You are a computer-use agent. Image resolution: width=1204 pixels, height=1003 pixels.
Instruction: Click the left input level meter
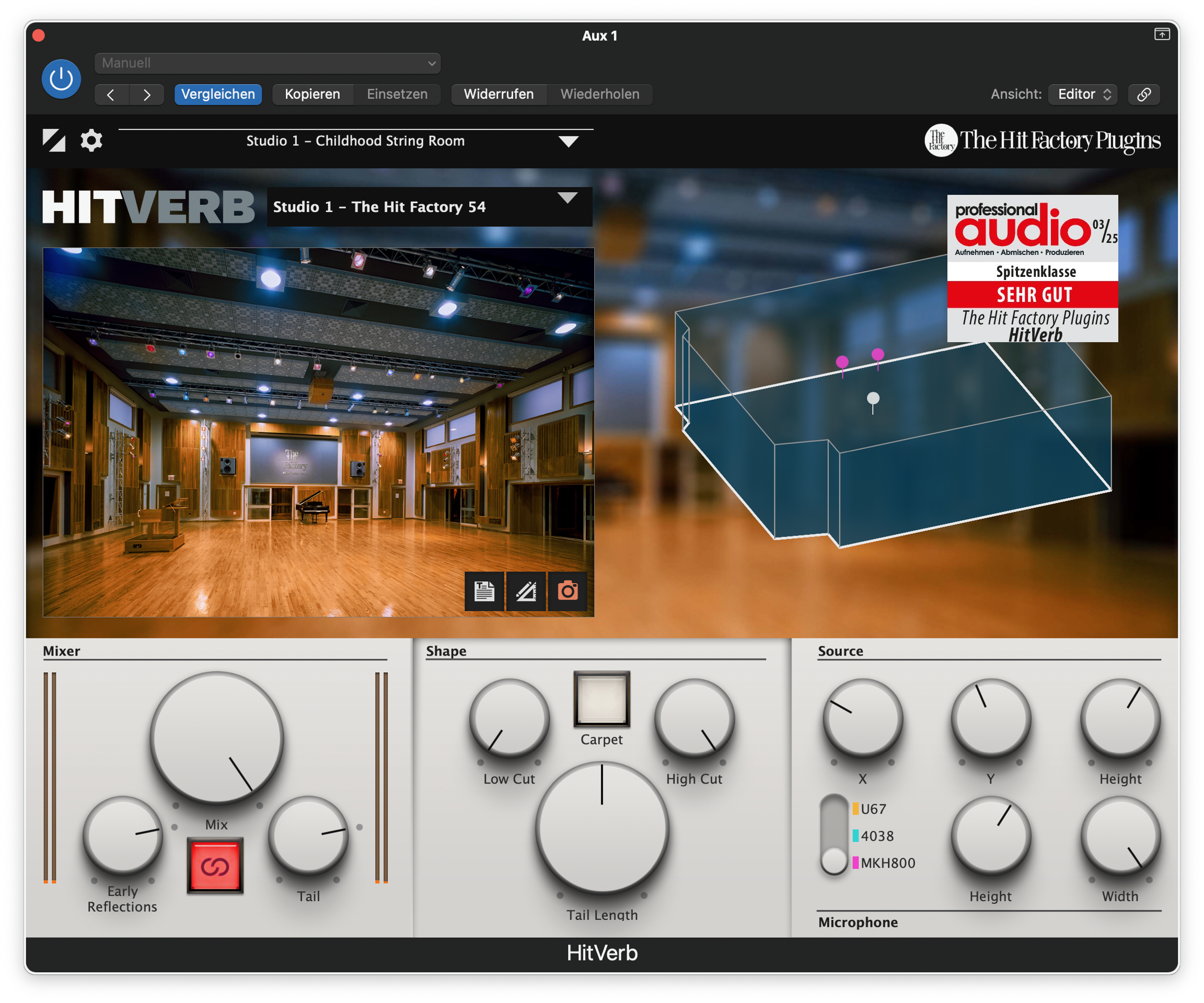pos(50,778)
